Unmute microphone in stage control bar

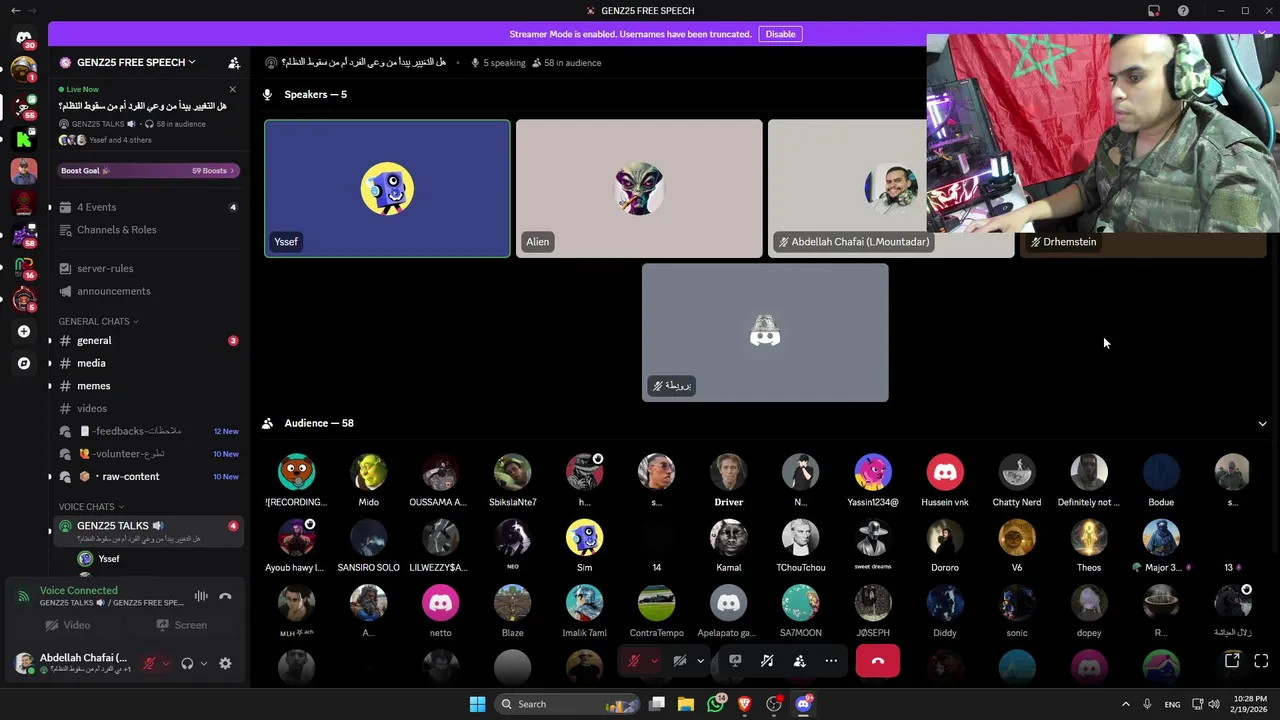[633, 661]
